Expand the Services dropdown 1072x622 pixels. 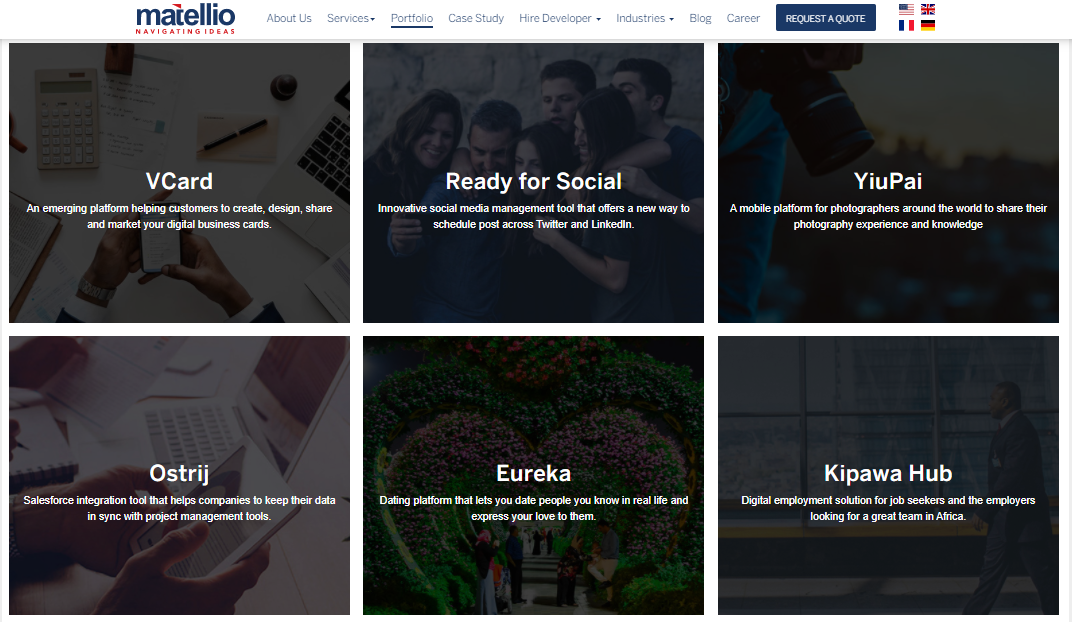tap(351, 17)
